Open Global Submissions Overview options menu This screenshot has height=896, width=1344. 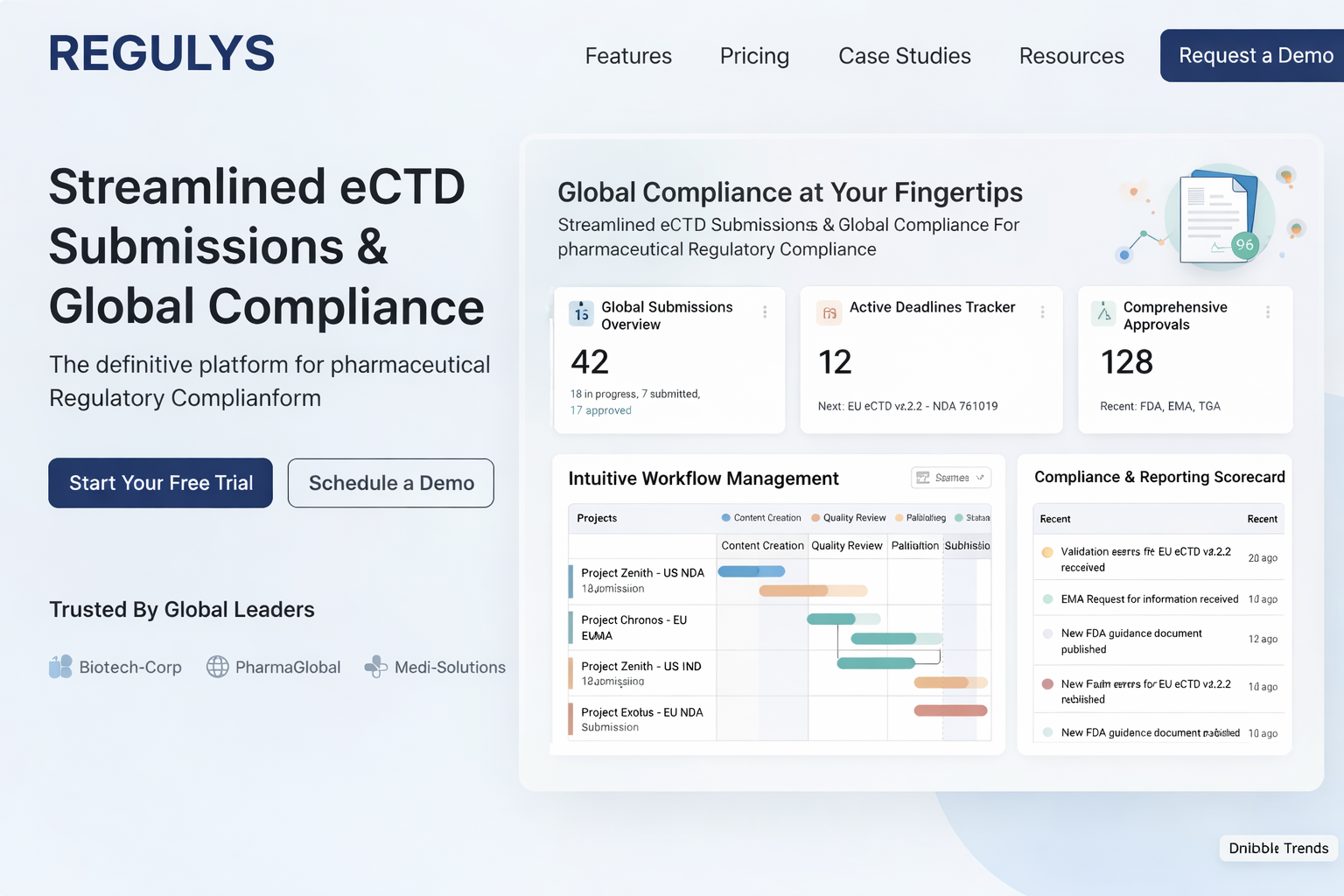coord(765,311)
